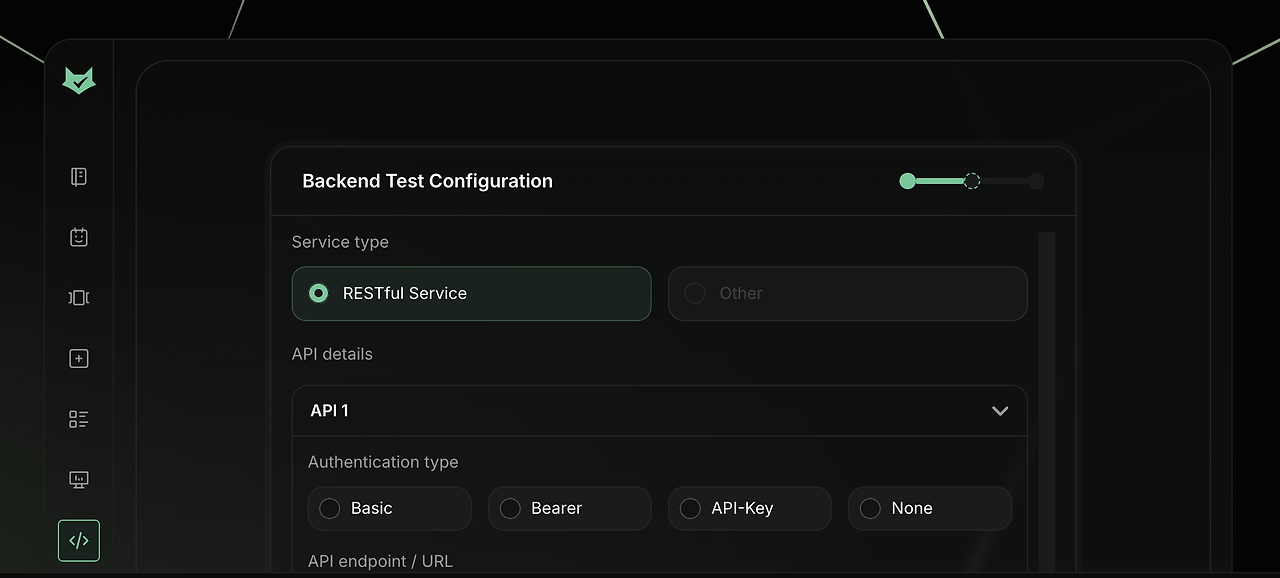This screenshot has height=578, width=1280.
Task: Select the carousel layout sidebar icon
Action: click(79, 298)
